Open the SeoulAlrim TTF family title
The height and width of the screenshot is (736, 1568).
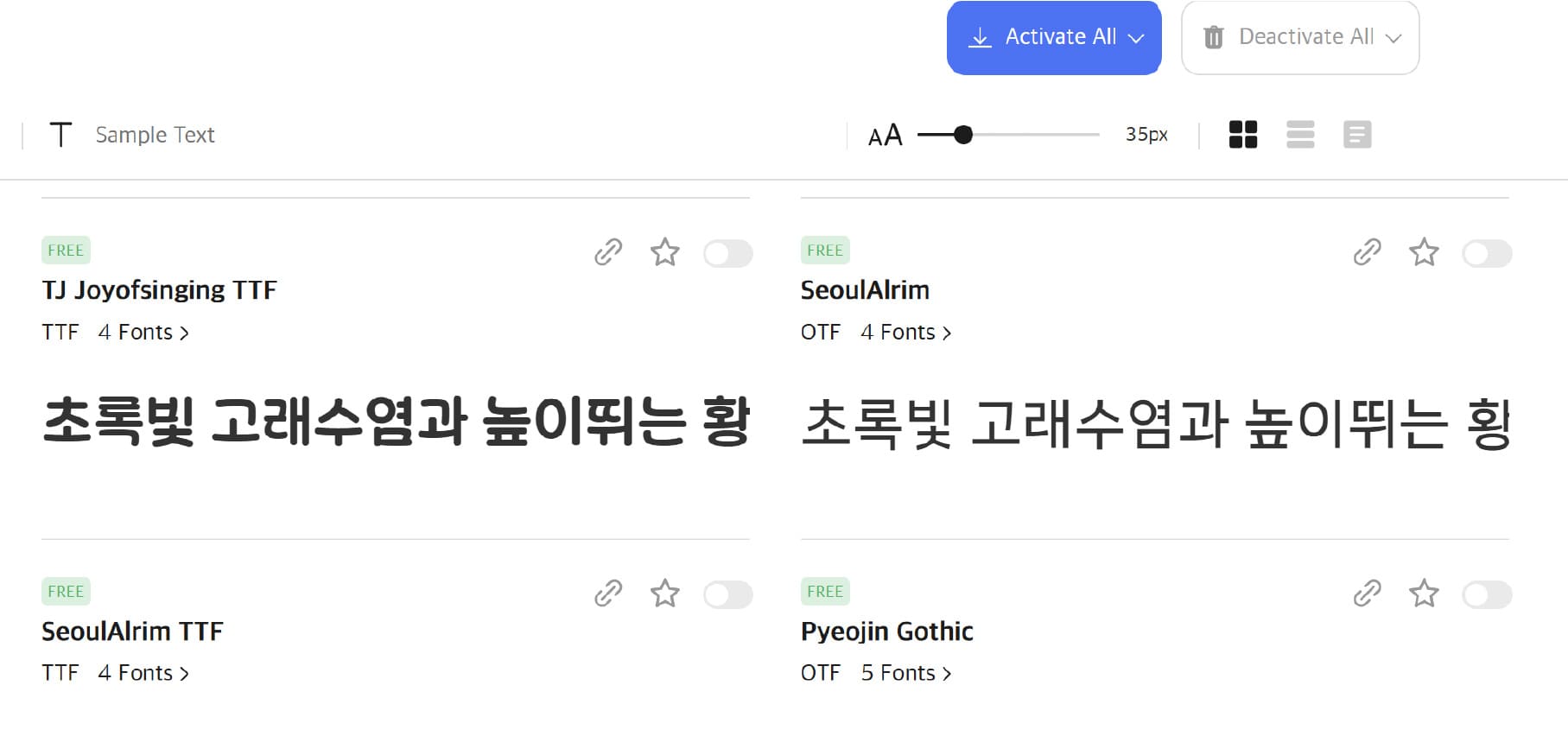(x=132, y=631)
